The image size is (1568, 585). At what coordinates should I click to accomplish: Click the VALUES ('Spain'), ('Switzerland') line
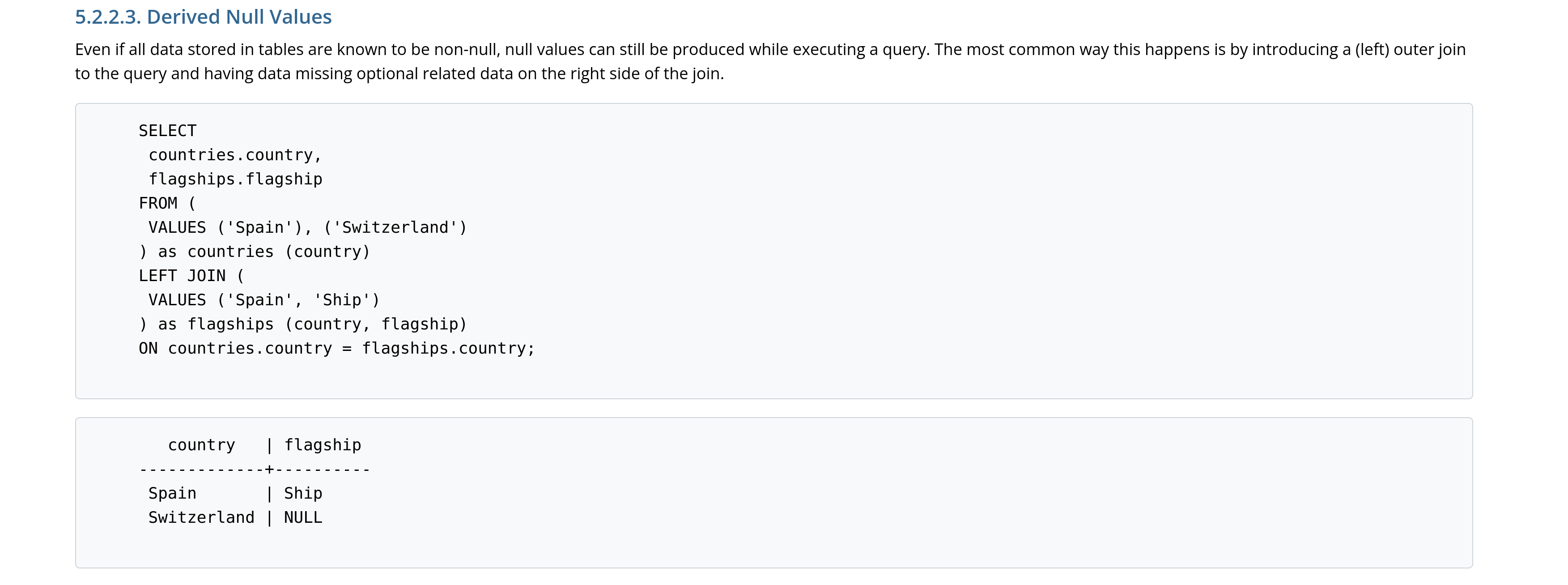tap(307, 228)
